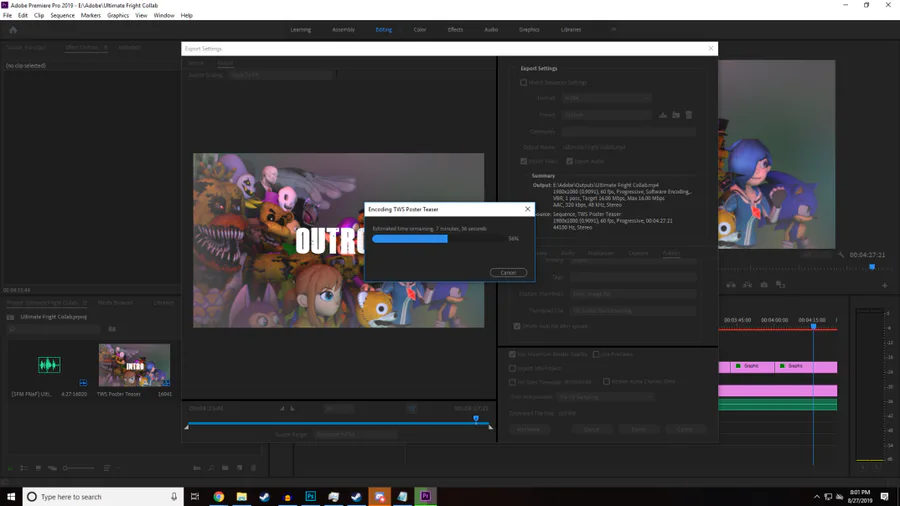Click the Import Preset folder icon

click(676, 115)
